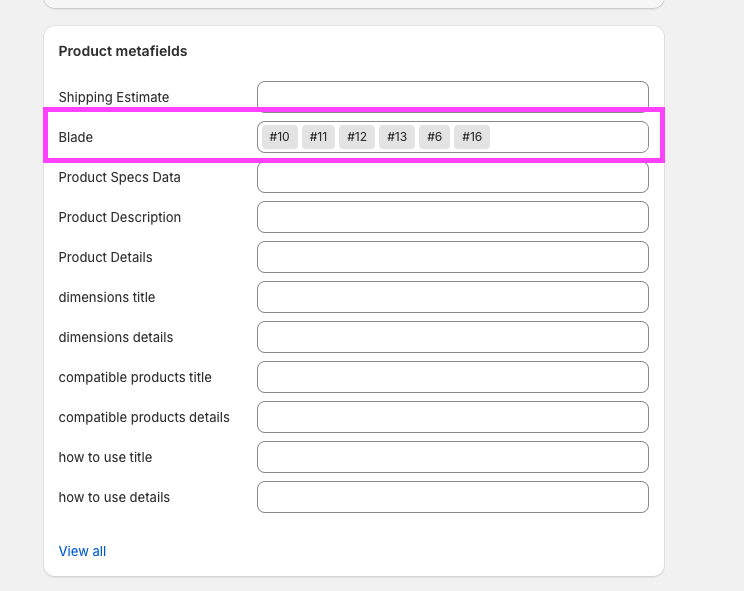The image size is (744, 591).
Task: Select the #16 blade tag
Action: click(472, 137)
